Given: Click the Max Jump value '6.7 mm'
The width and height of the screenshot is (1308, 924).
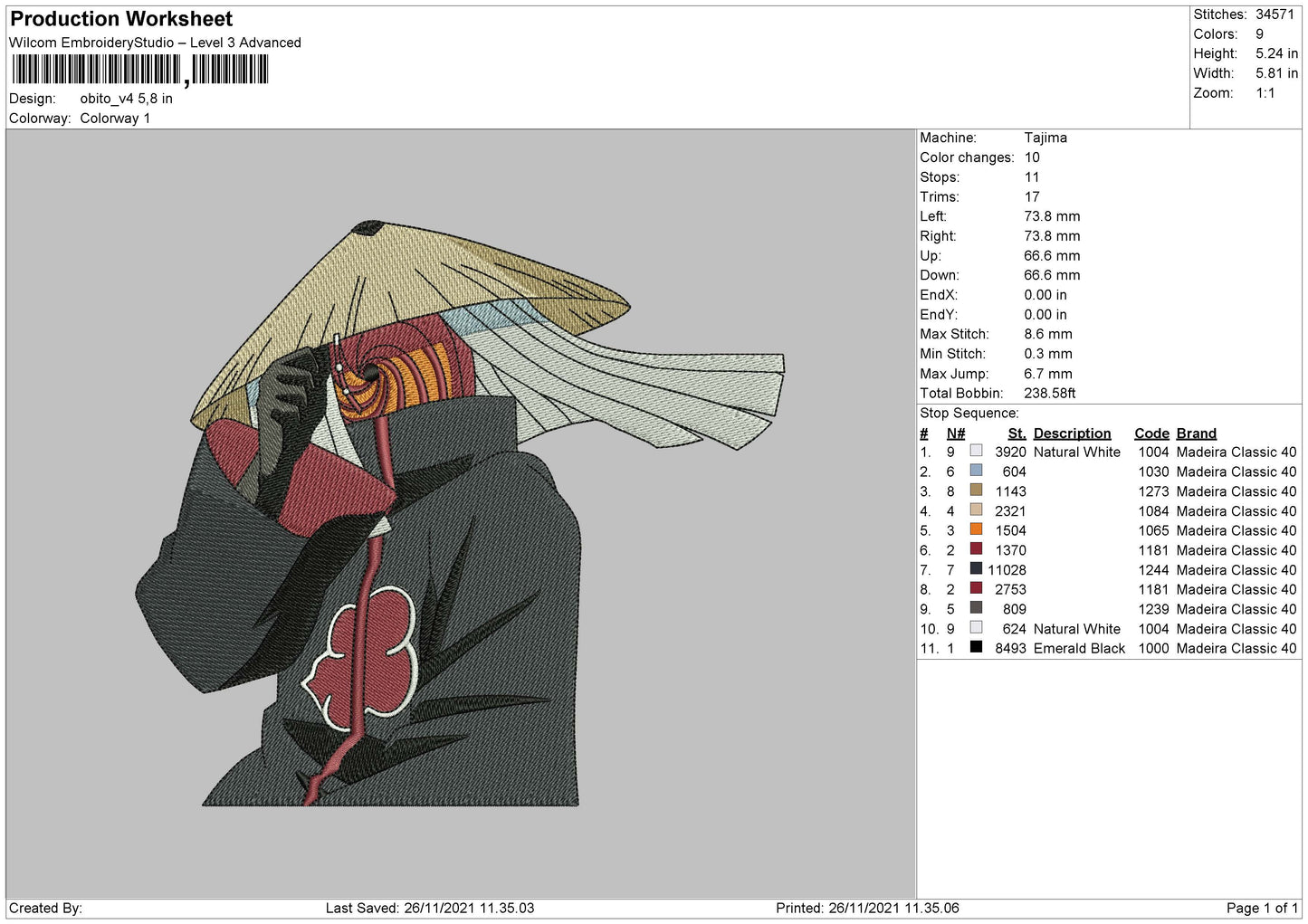Looking at the screenshot, I should (x=1047, y=374).
